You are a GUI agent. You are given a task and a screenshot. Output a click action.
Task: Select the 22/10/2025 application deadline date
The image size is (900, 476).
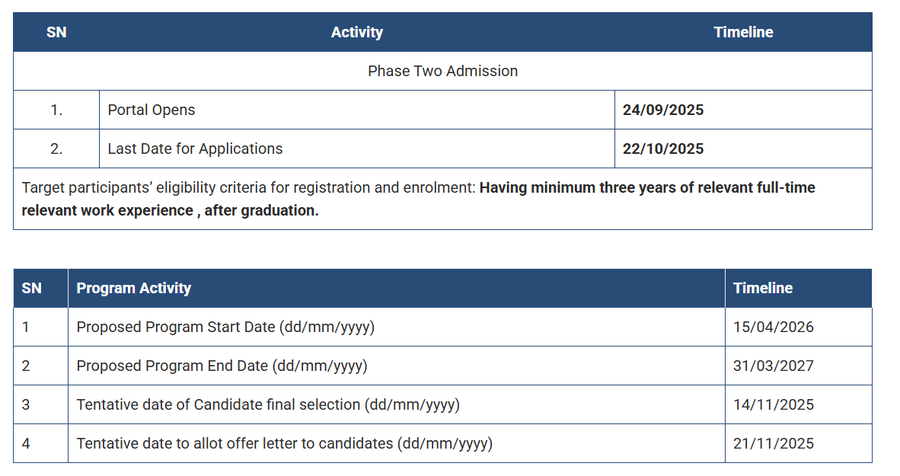663,149
